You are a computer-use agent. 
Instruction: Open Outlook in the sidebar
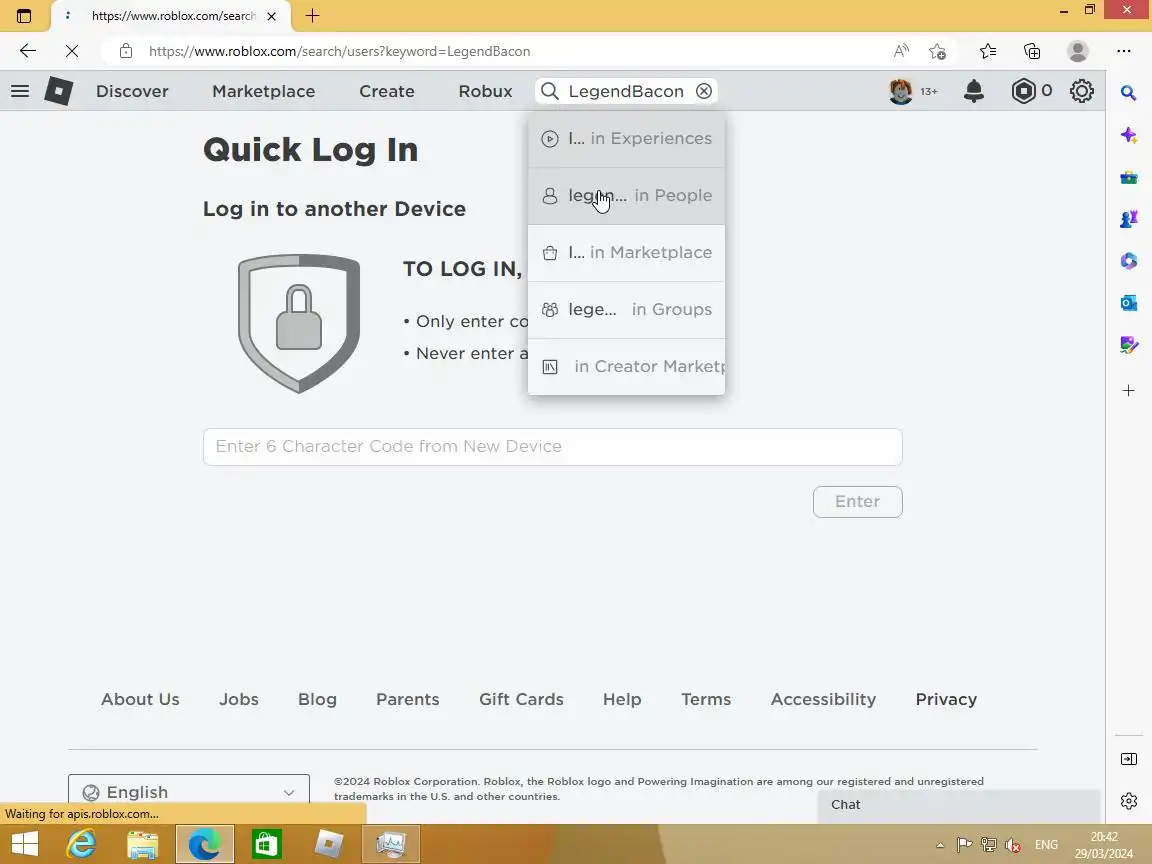pyautogui.click(x=1129, y=303)
